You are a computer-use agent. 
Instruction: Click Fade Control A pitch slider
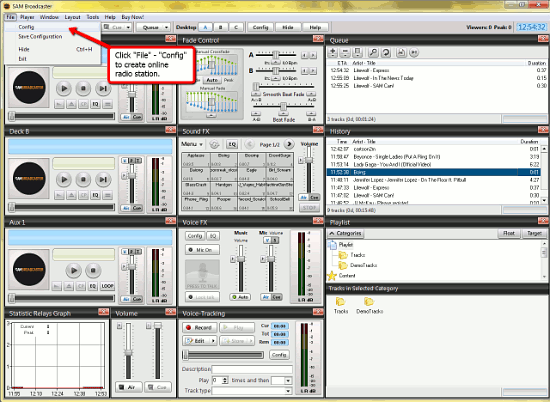coord(276,55)
